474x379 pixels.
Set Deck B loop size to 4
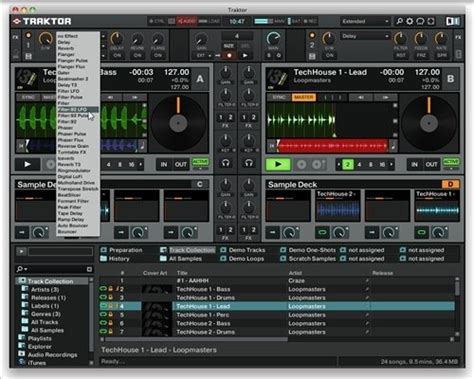[x=359, y=164]
